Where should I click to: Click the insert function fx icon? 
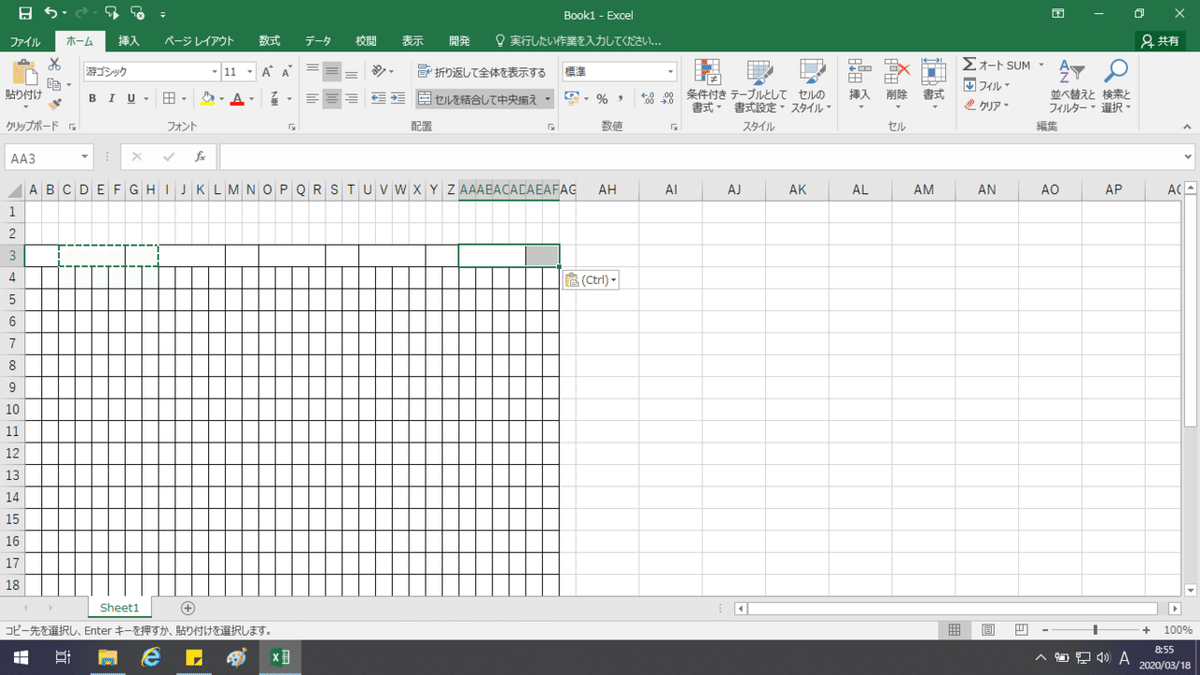[x=200, y=157]
